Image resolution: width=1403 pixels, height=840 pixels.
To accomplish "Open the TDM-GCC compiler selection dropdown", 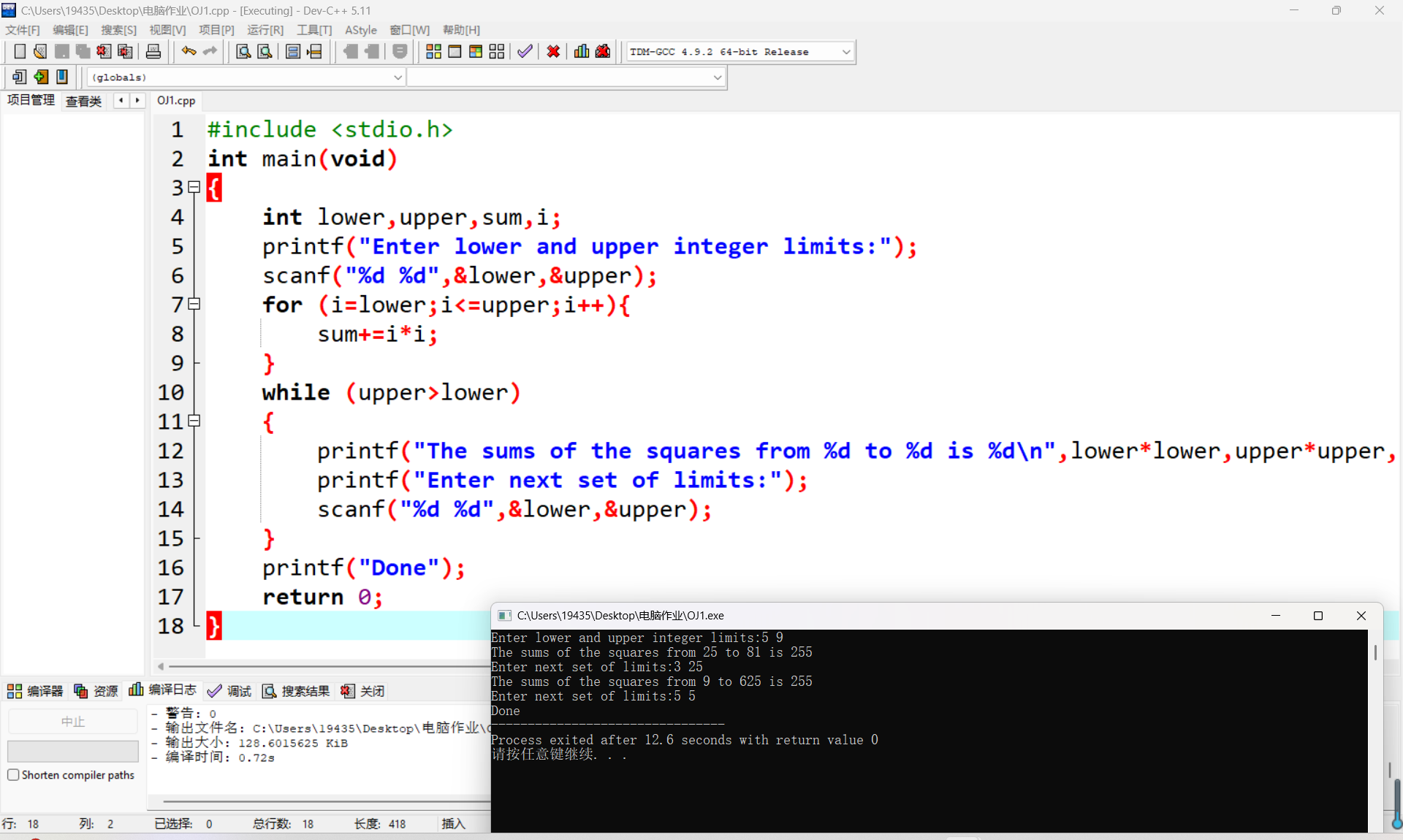I will click(846, 52).
